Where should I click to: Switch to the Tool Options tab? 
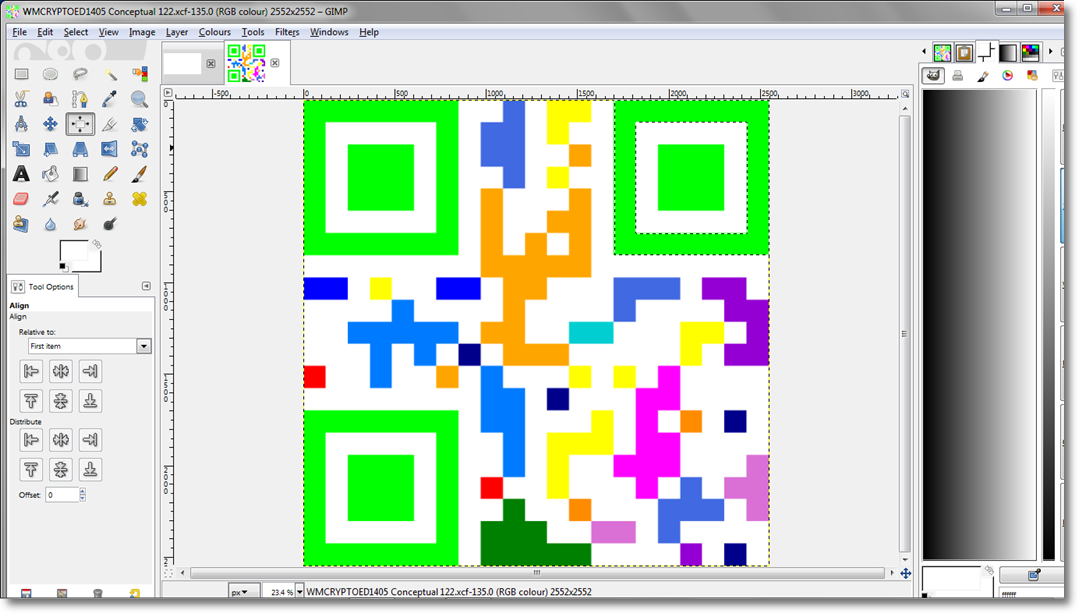click(43, 286)
